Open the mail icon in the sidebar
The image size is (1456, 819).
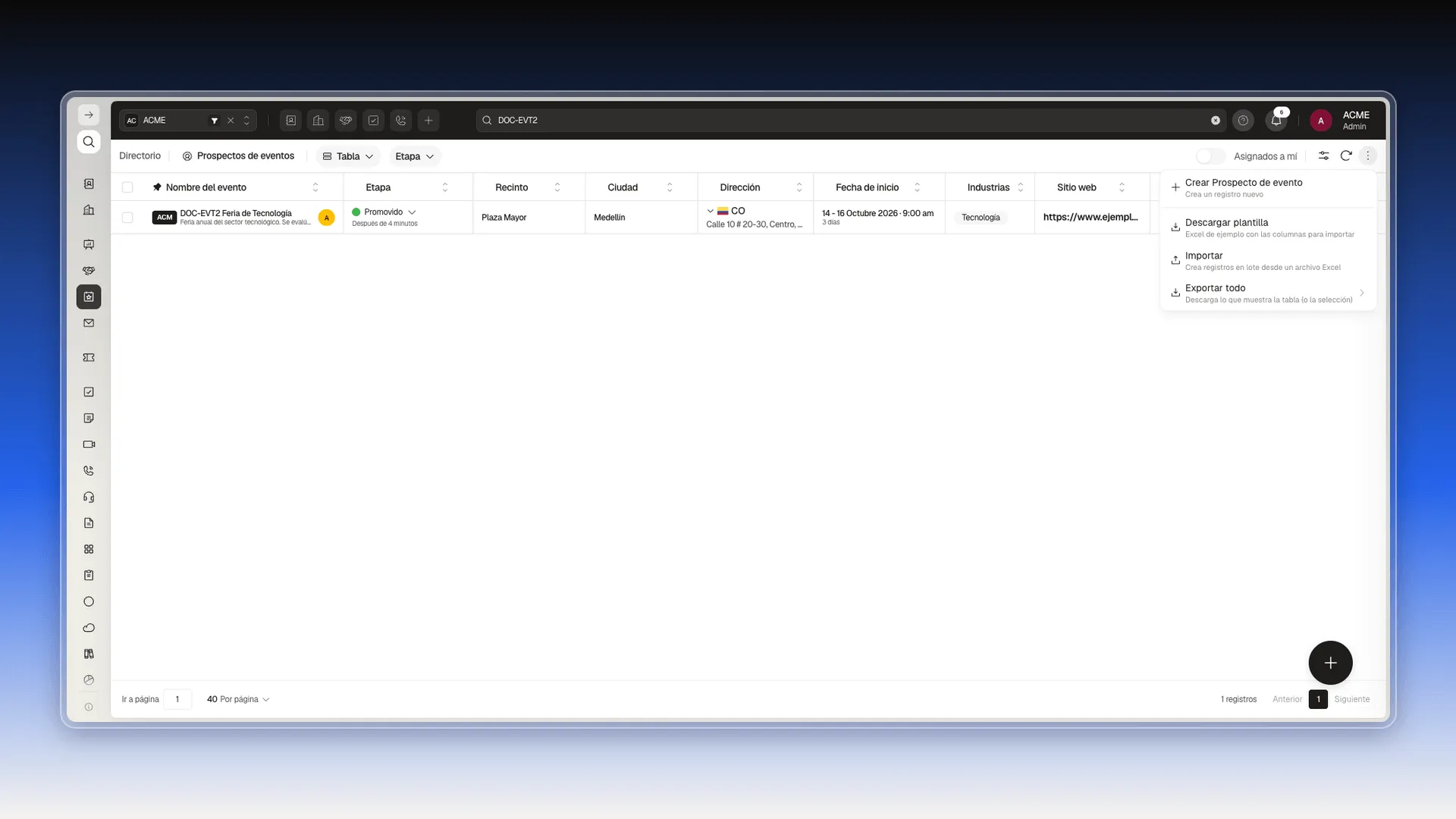click(89, 323)
